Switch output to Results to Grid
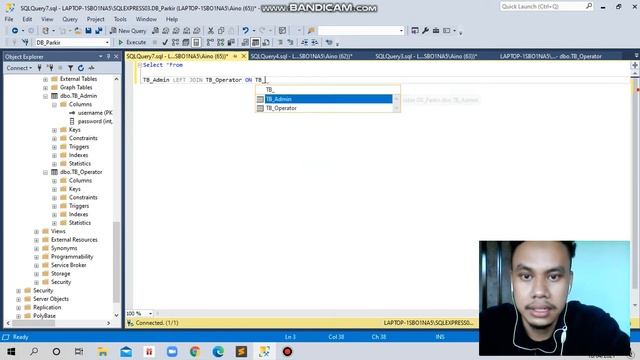 click(x=255, y=42)
